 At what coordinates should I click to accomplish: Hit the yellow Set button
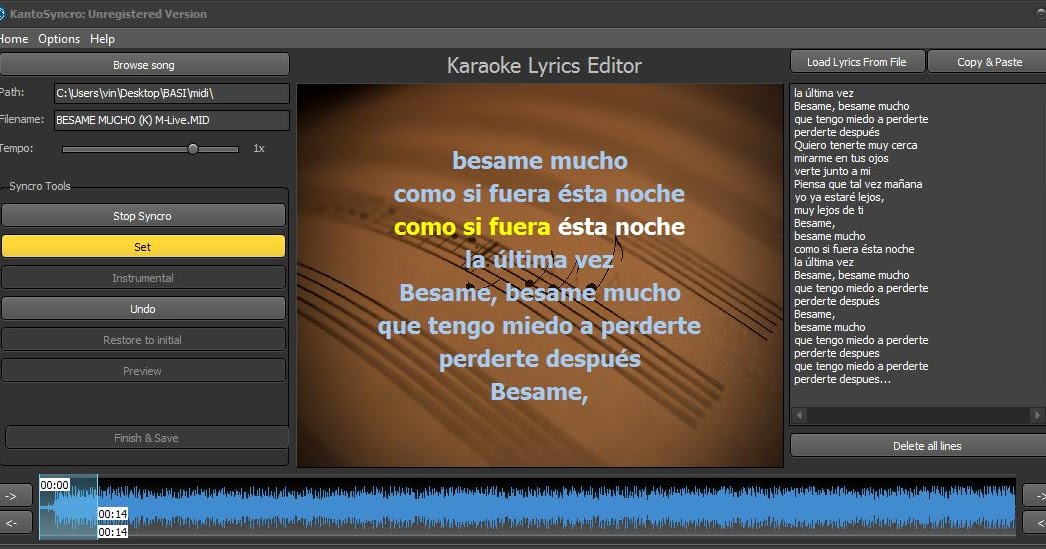click(143, 246)
